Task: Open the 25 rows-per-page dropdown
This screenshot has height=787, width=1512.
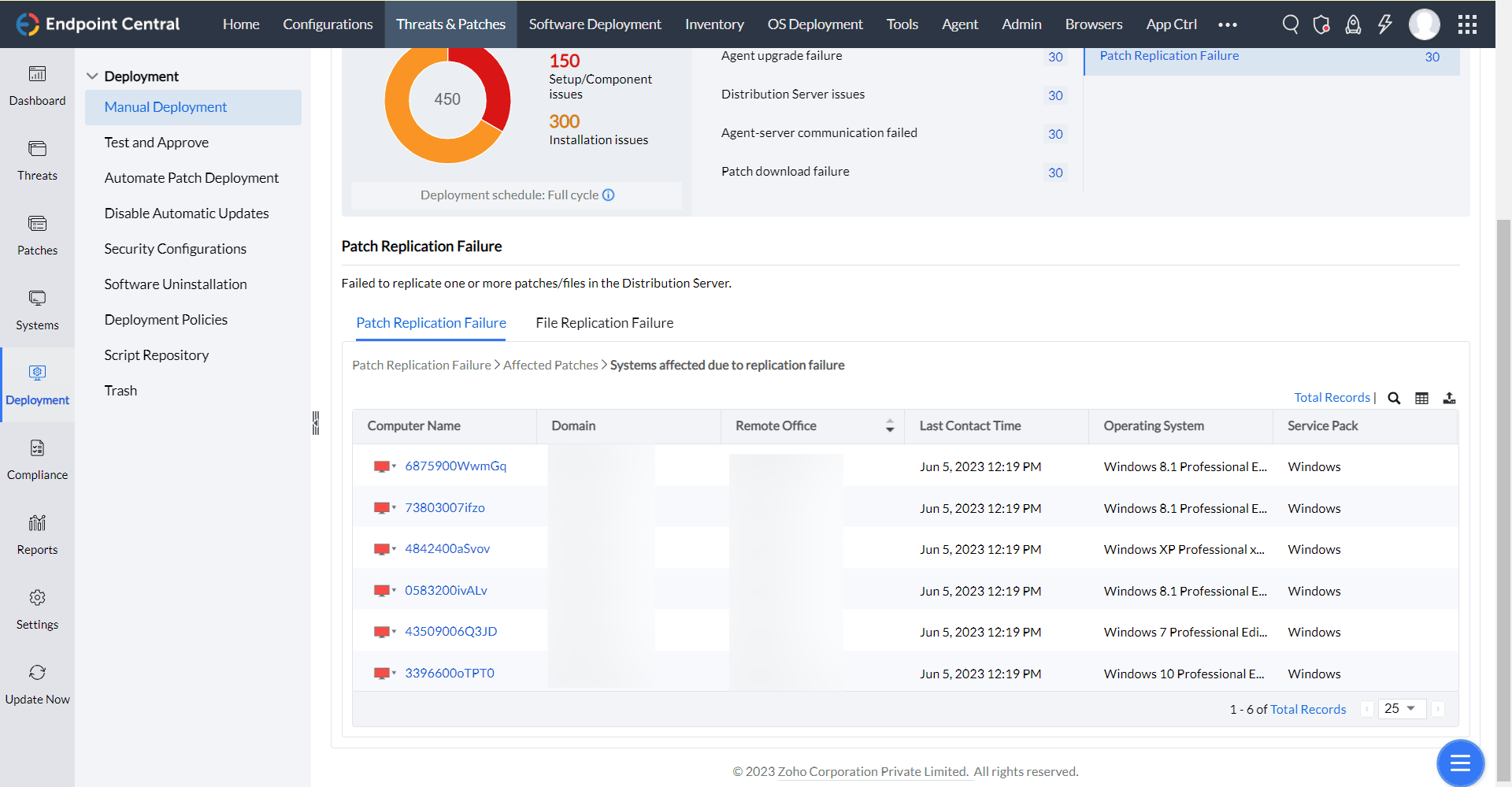Action: click(1401, 709)
